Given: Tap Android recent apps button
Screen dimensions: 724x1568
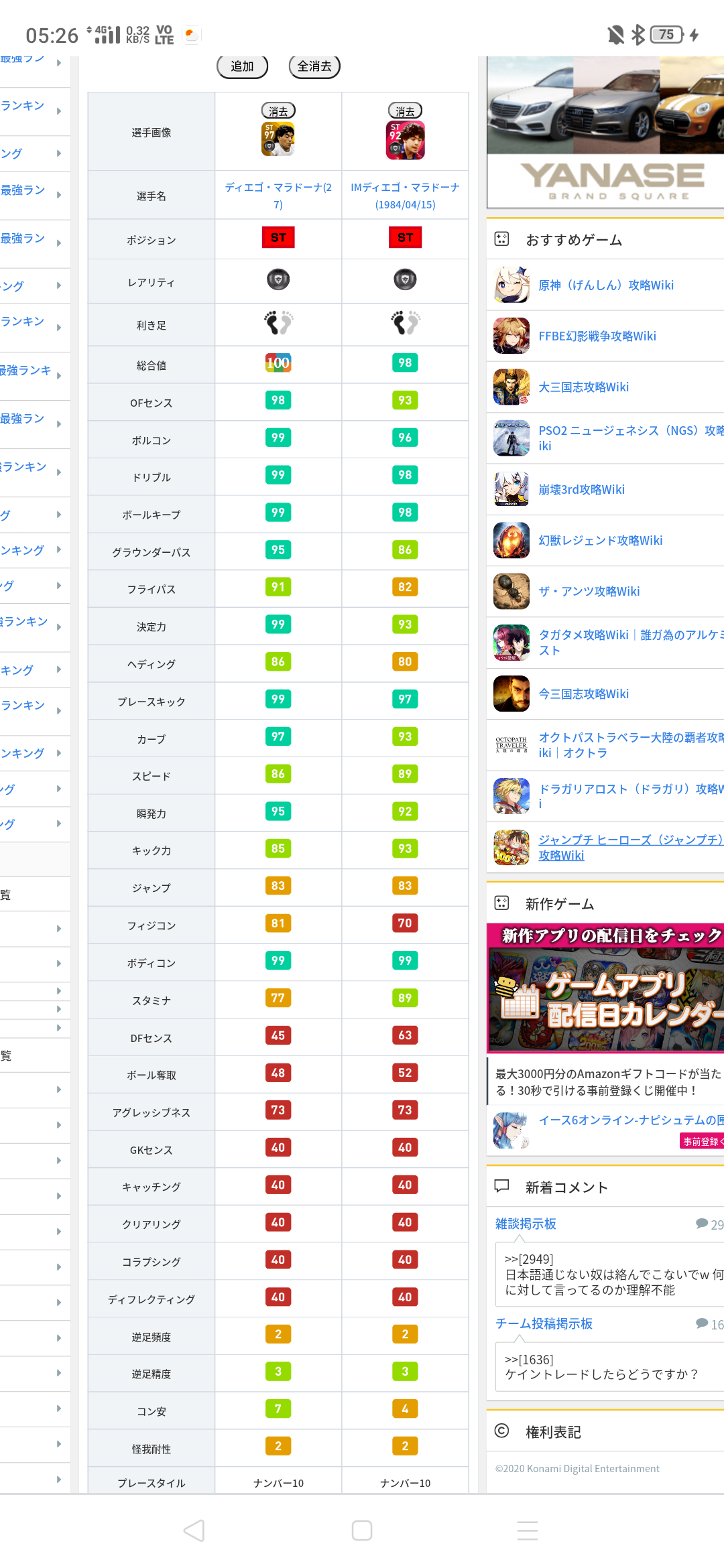Looking at the screenshot, I should [x=528, y=1530].
